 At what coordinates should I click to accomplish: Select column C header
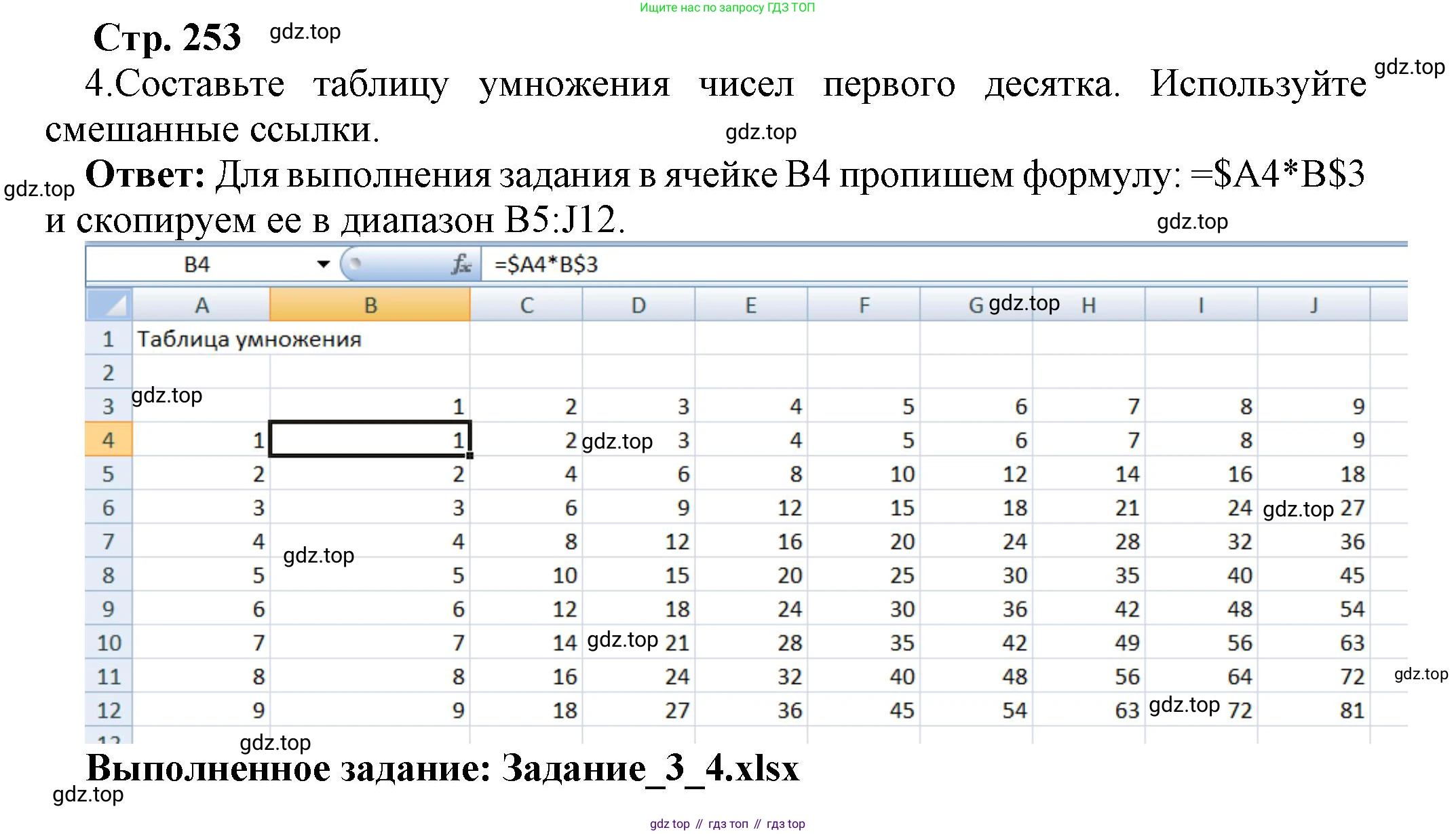pyautogui.click(x=526, y=305)
